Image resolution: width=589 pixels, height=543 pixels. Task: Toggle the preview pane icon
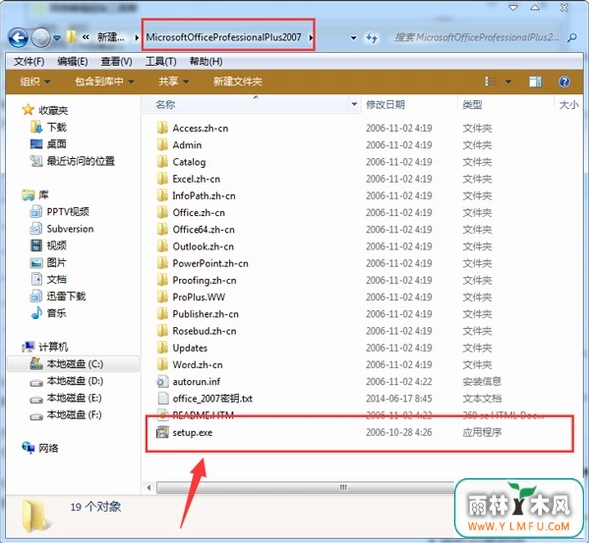535,81
